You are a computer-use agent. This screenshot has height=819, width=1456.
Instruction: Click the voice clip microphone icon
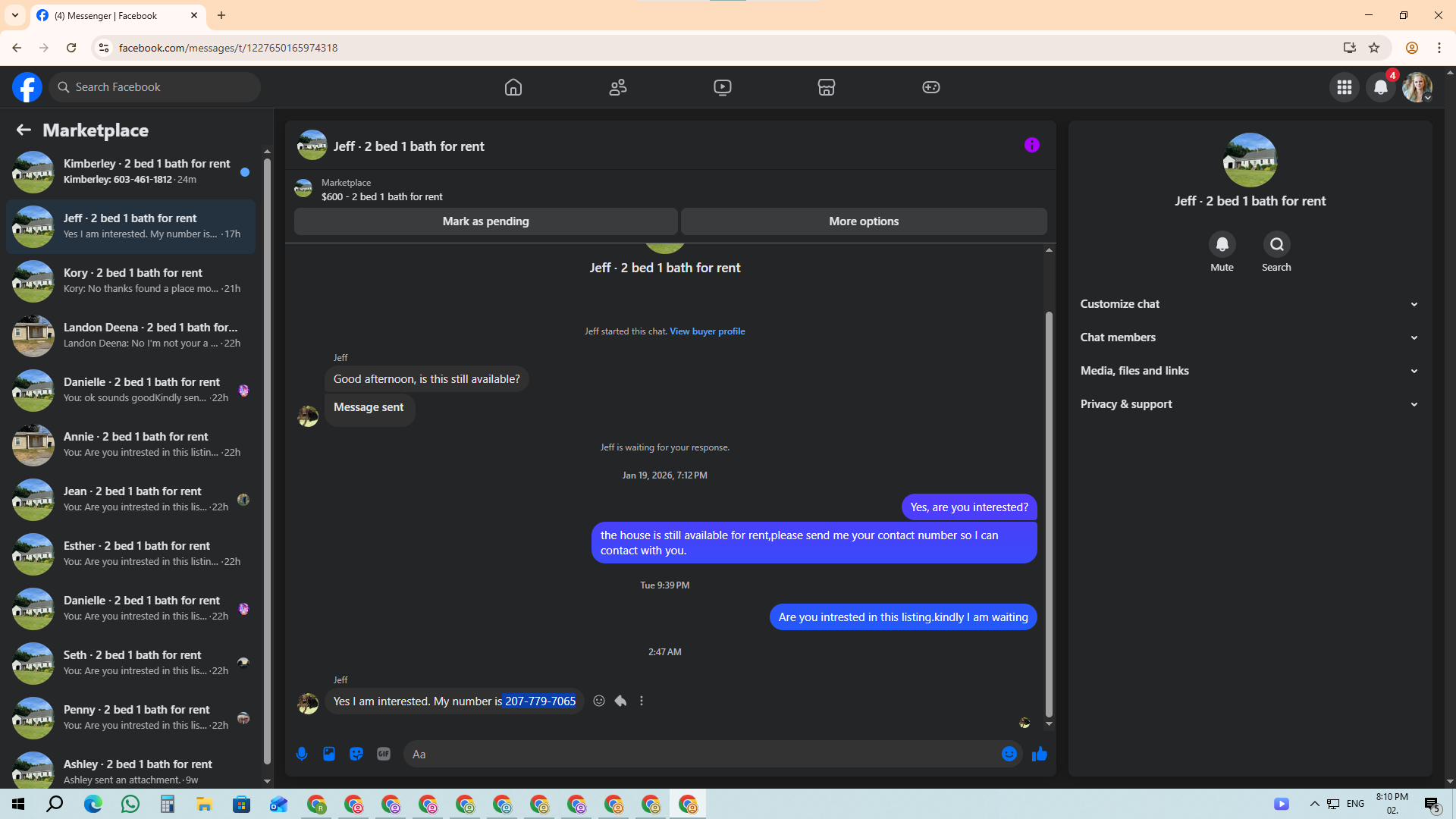tap(302, 754)
